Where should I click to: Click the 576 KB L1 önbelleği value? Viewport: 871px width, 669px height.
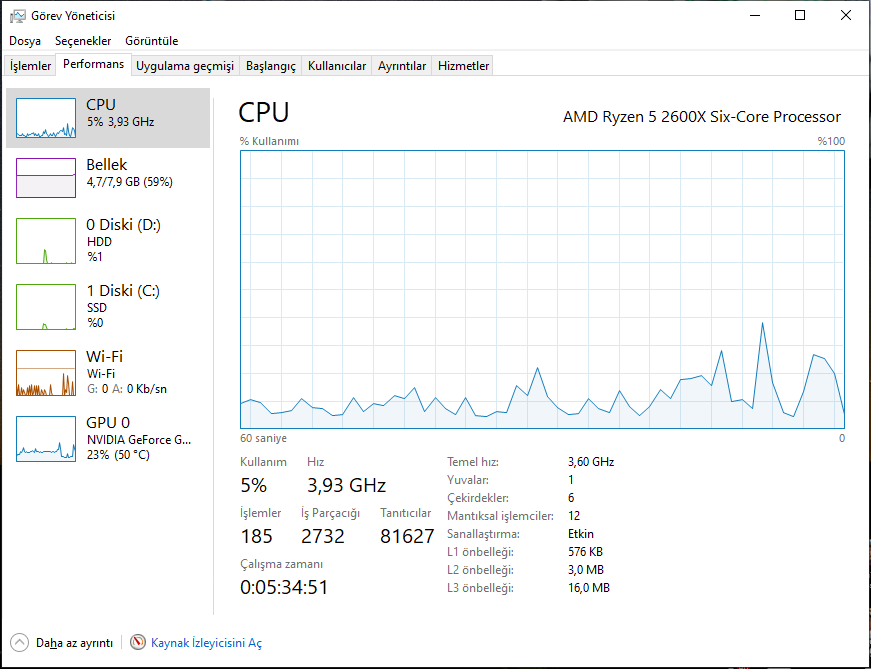tap(585, 552)
